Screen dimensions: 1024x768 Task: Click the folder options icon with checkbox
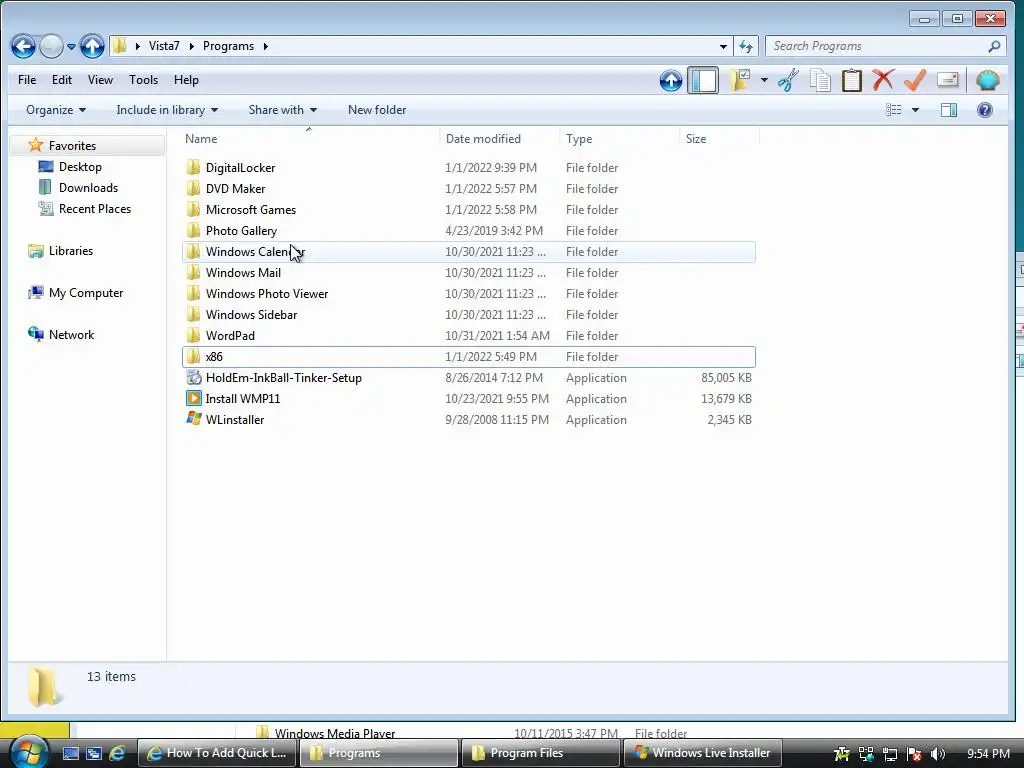coord(740,80)
